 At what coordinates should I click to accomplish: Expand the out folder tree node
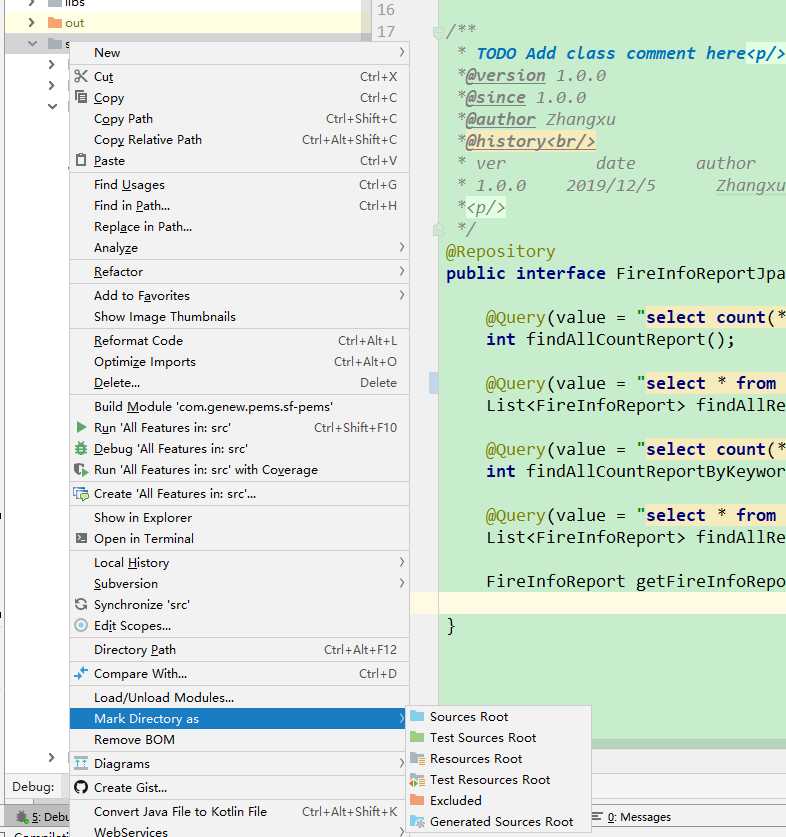(31, 22)
